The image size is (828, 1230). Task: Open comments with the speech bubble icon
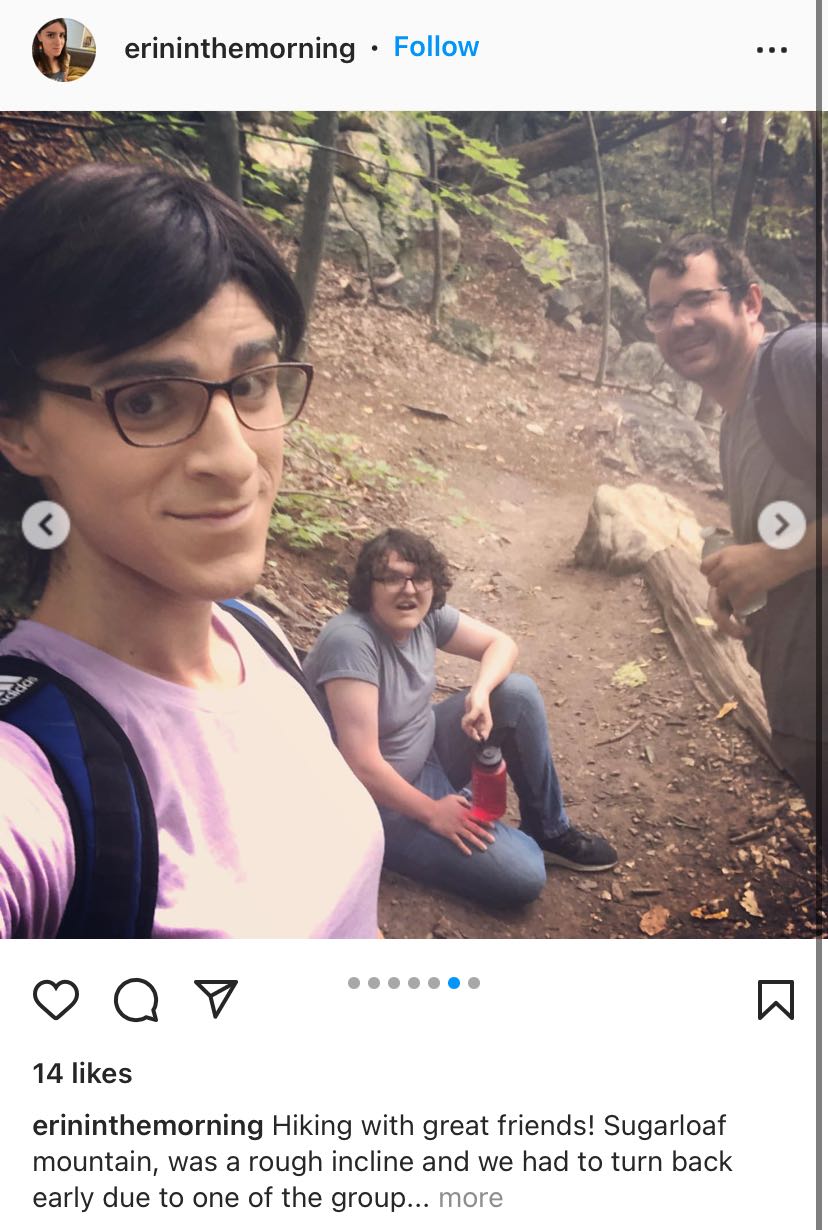point(136,999)
